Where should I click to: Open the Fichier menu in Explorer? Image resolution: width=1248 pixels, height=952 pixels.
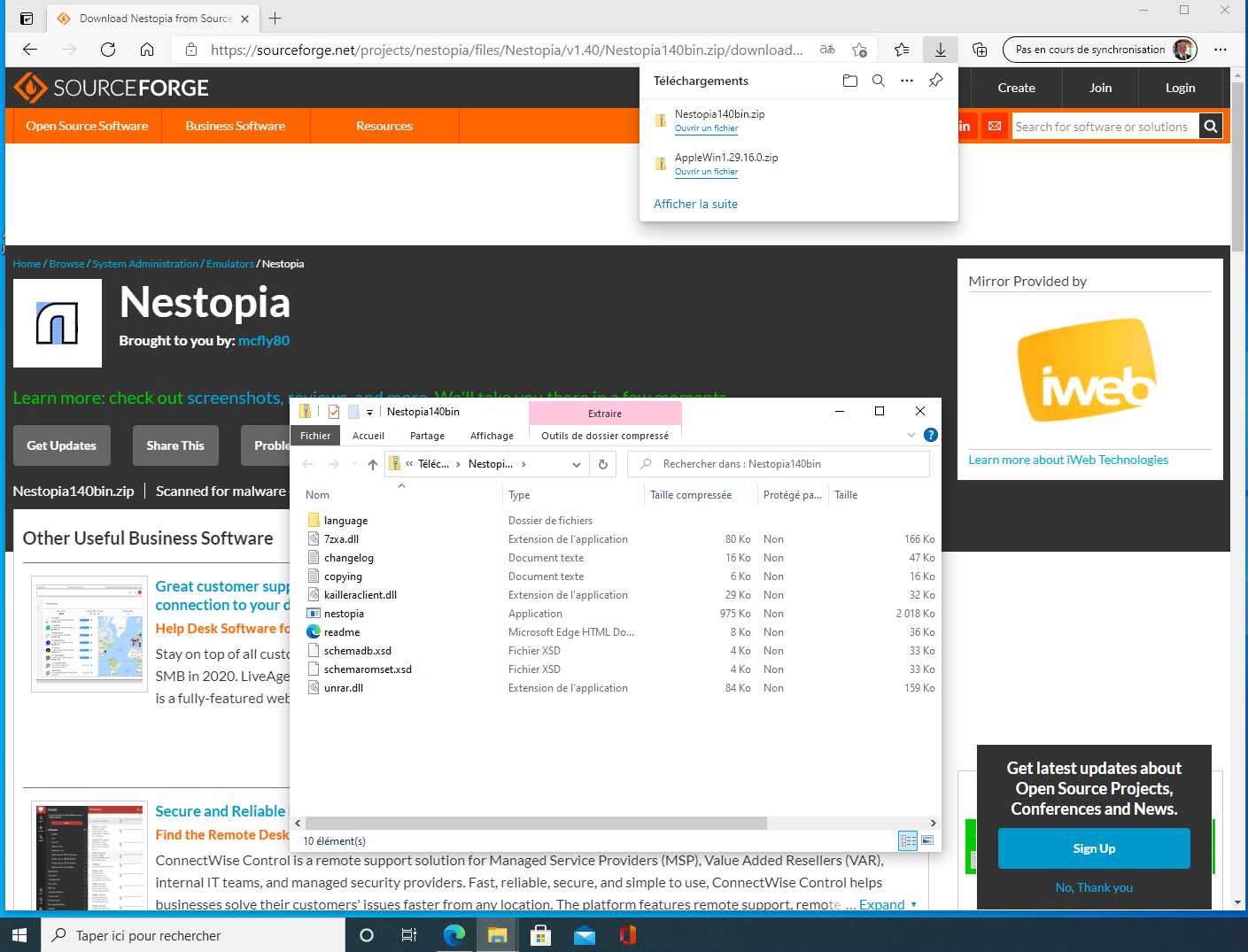[315, 436]
